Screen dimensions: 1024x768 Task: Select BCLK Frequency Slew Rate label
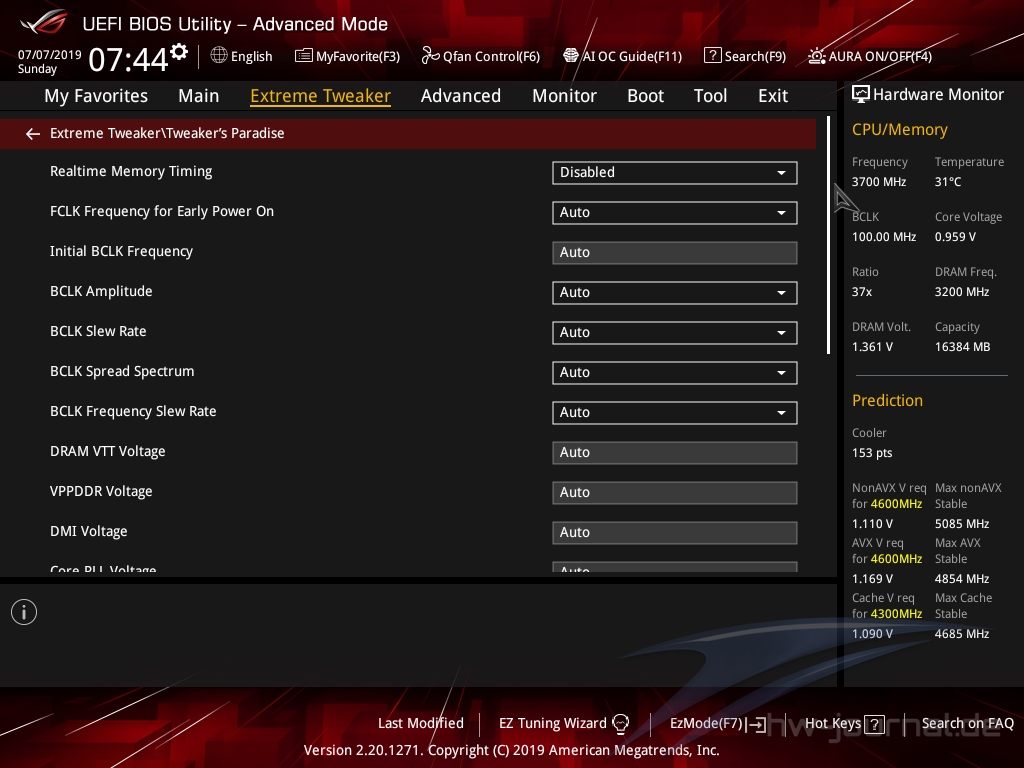[x=133, y=411]
